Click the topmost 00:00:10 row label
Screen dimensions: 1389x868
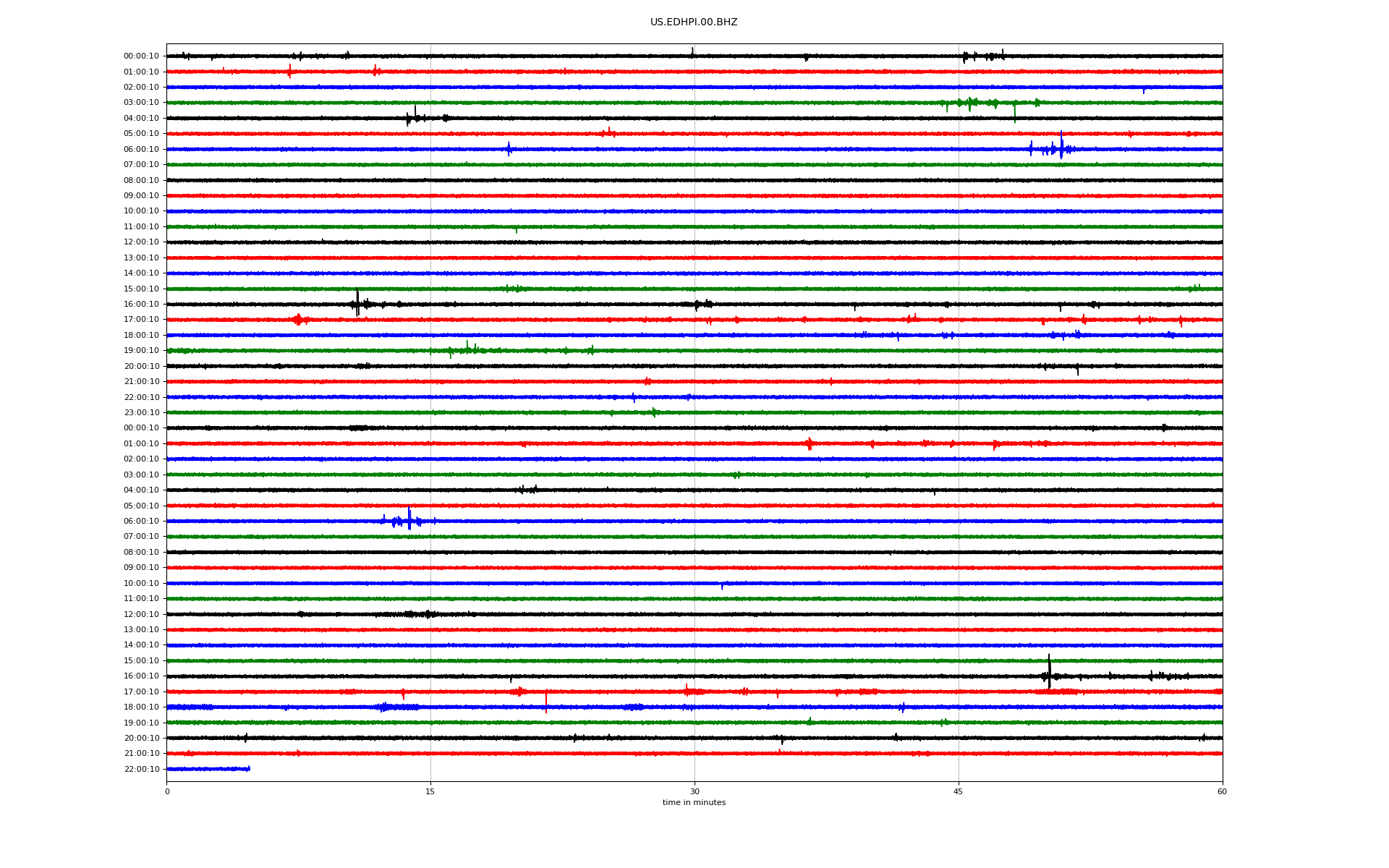click(x=141, y=56)
